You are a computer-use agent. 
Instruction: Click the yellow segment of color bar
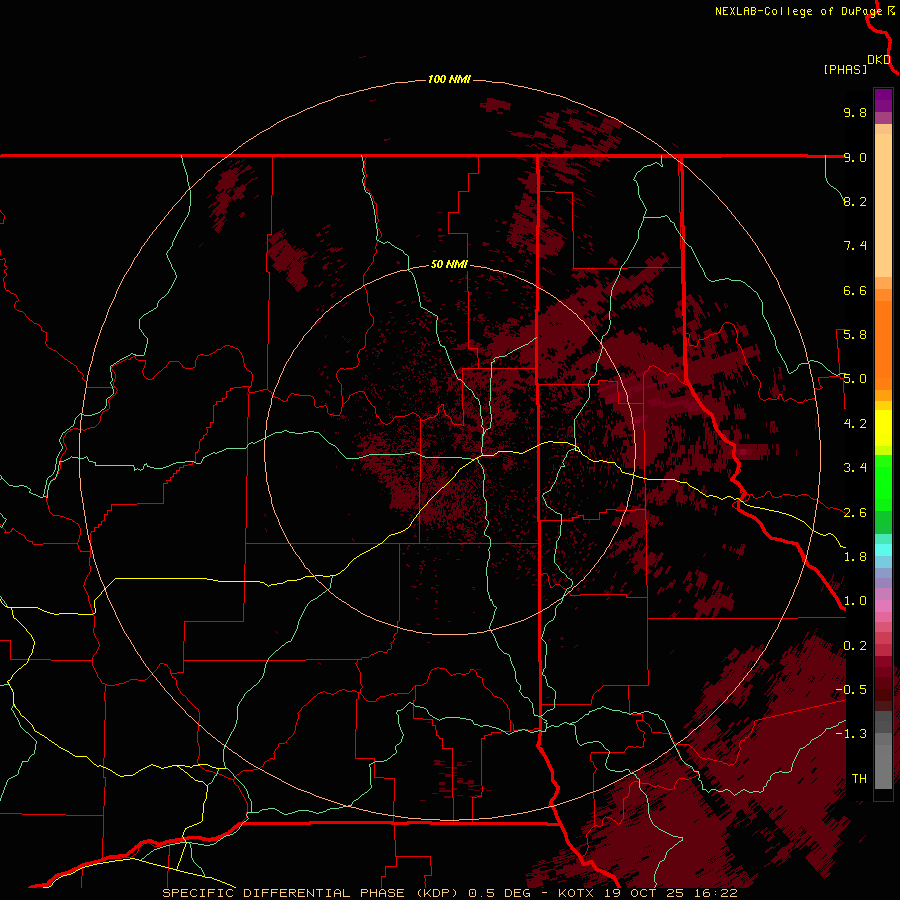click(883, 428)
